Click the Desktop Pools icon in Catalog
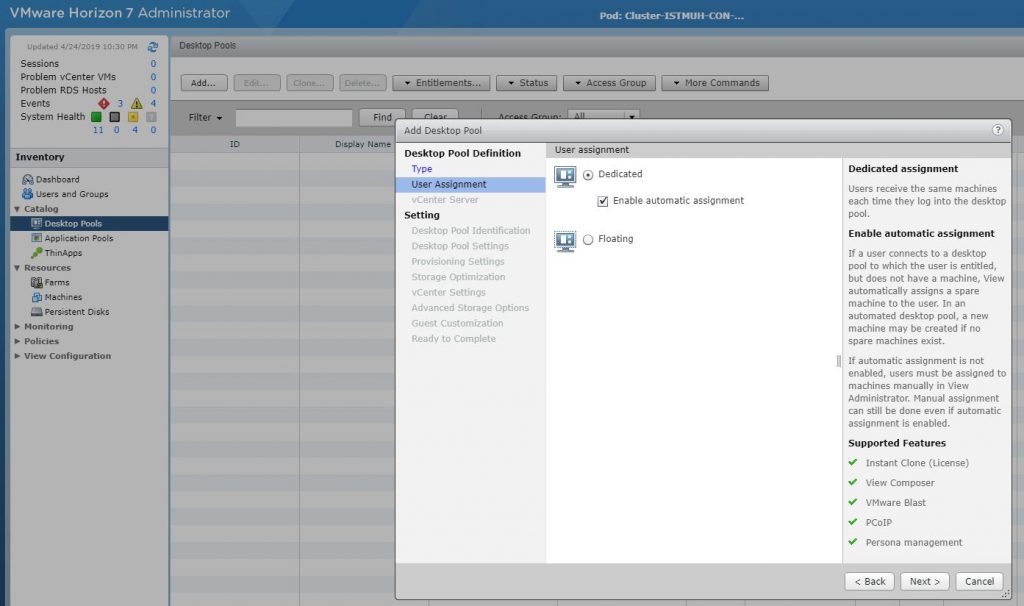Viewport: 1024px width, 606px height. [x=37, y=223]
